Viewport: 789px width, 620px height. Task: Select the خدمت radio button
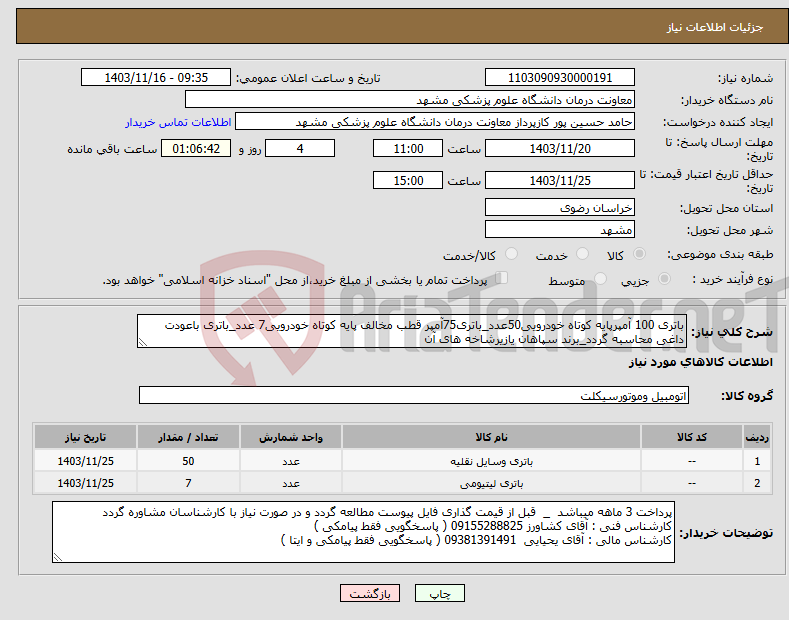pyautogui.click(x=582, y=254)
